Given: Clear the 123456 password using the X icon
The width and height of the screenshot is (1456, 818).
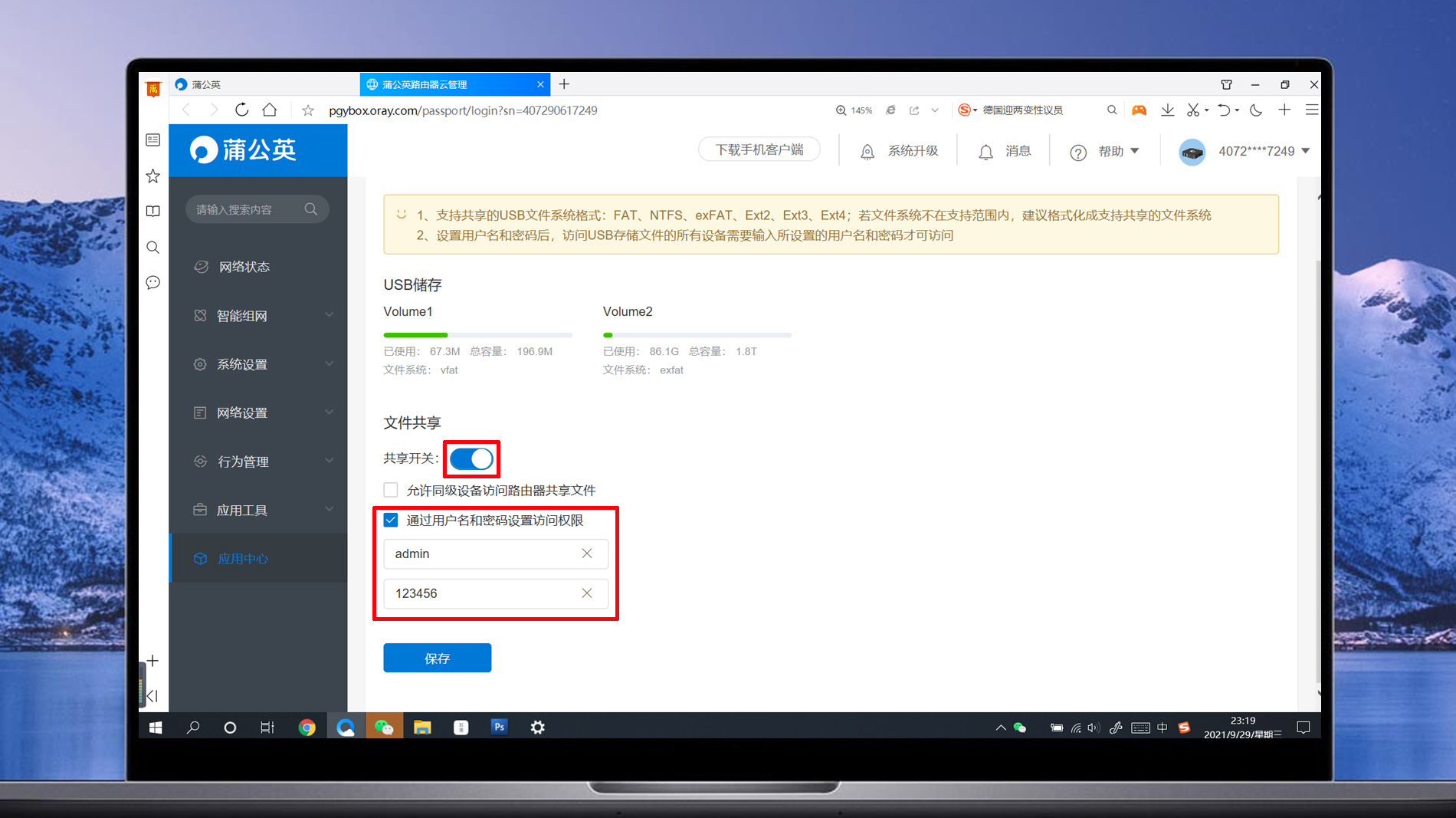Looking at the screenshot, I should click(x=587, y=593).
